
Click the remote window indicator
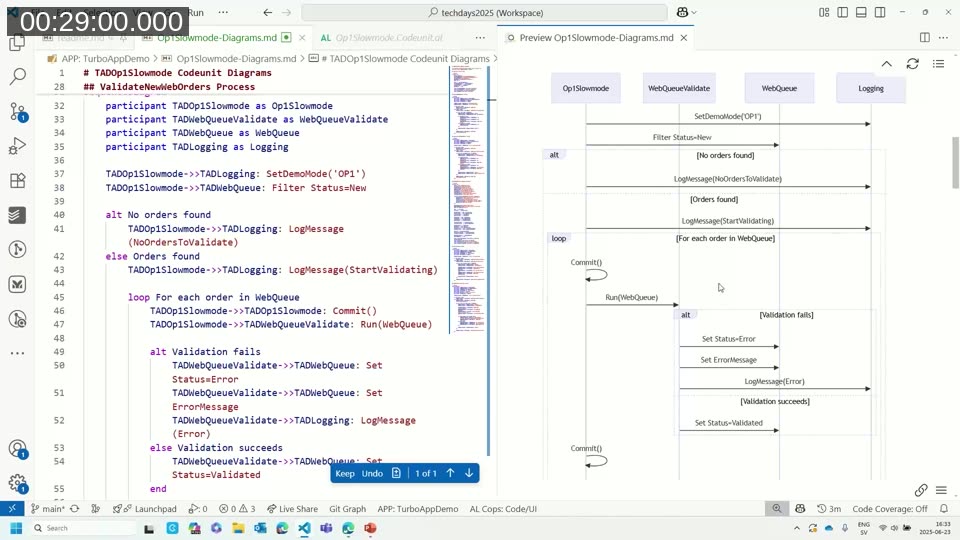point(12,509)
